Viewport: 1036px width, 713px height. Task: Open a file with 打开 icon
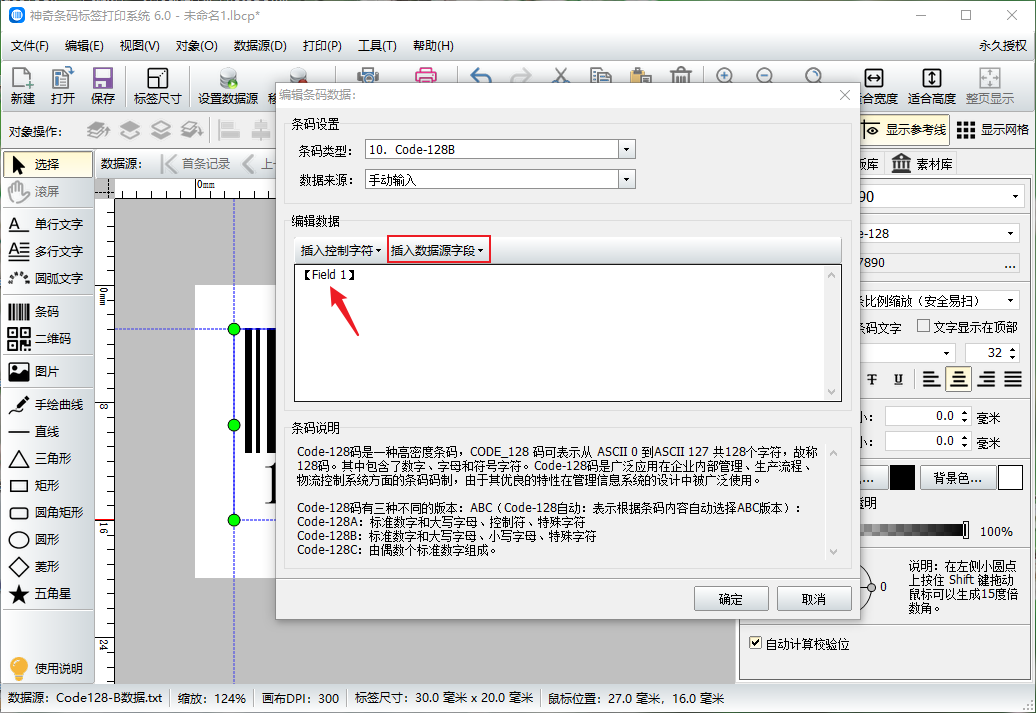click(63, 86)
